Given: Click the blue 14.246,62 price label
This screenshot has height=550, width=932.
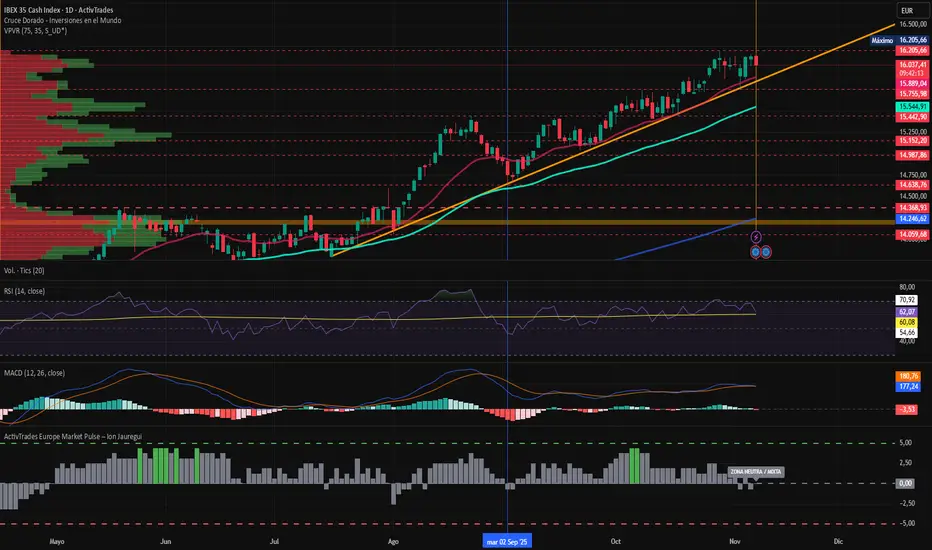Looking at the screenshot, I should pos(912,219).
